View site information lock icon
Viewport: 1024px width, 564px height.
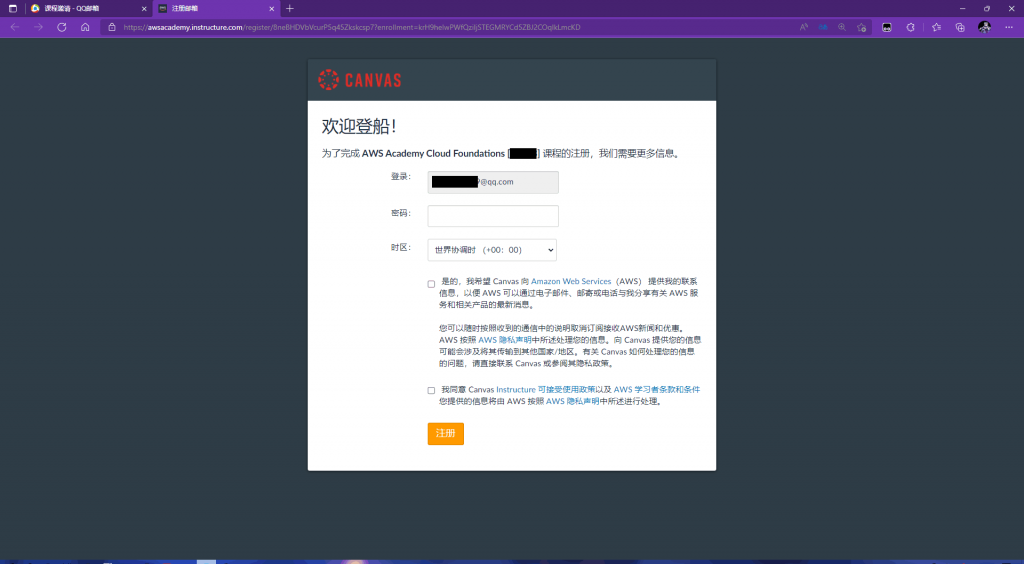click(x=112, y=27)
